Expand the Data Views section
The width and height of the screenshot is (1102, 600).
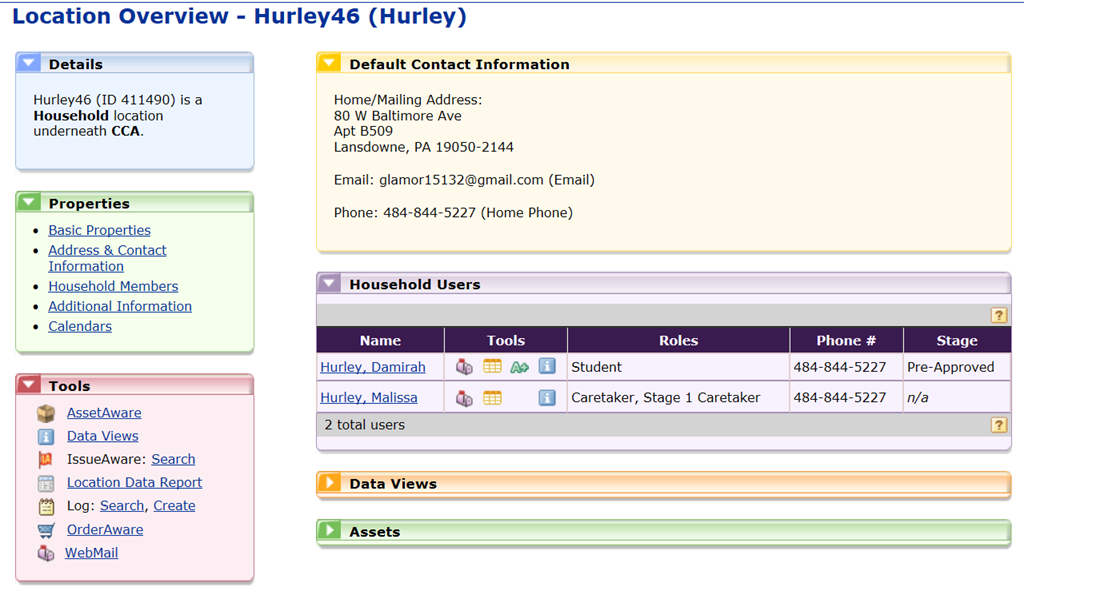329,483
